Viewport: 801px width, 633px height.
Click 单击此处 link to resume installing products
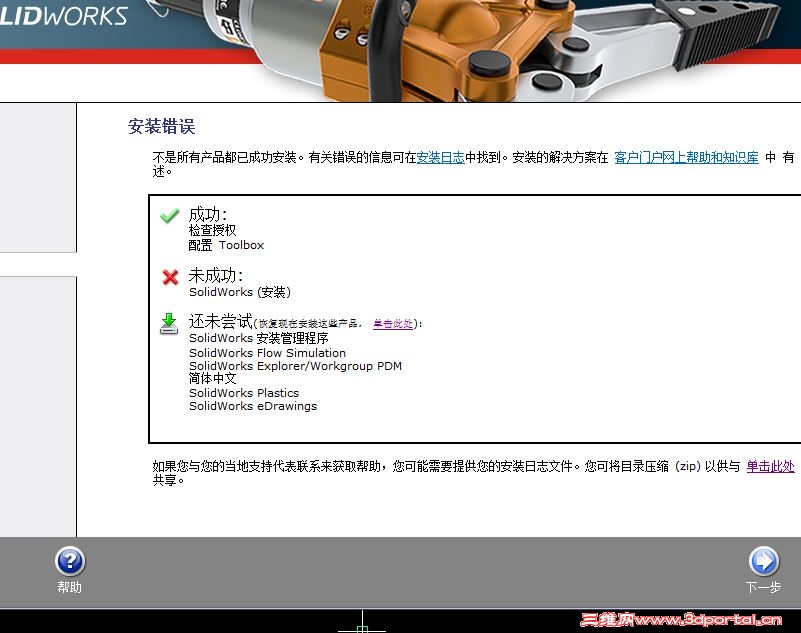(393, 323)
